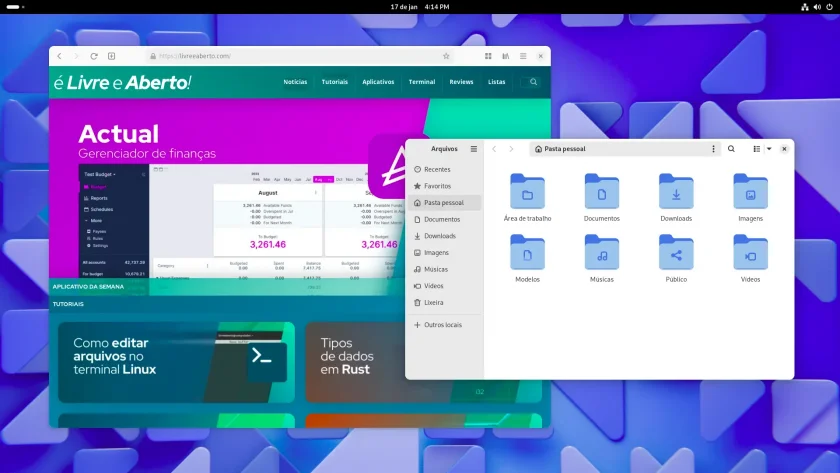The image size is (840, 473).
Task: Open network status icon in top bar
Action: coord(805,7)
